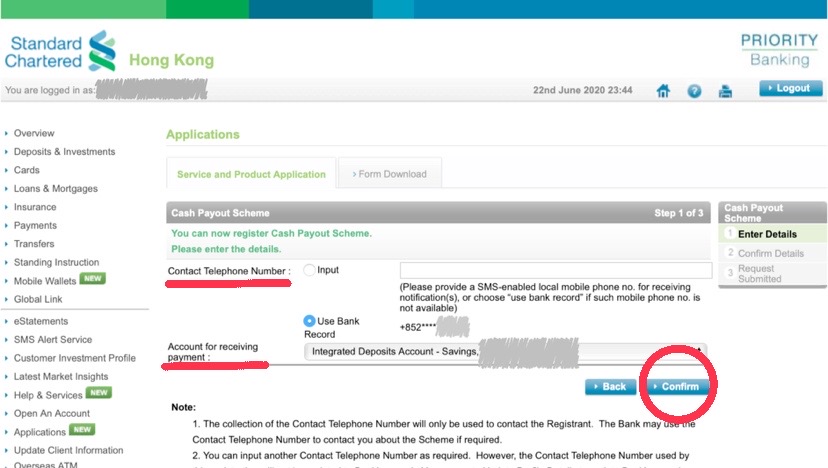Screen dimensions: 828x468
Task: Open Latest Market Insights
Action: click(x=61, y=377)
